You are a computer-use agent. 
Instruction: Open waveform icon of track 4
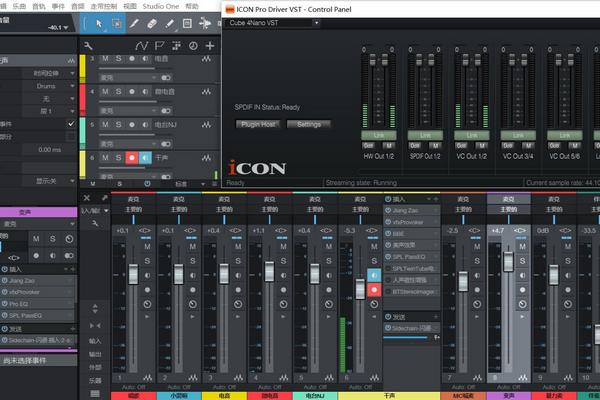[206, 92]
